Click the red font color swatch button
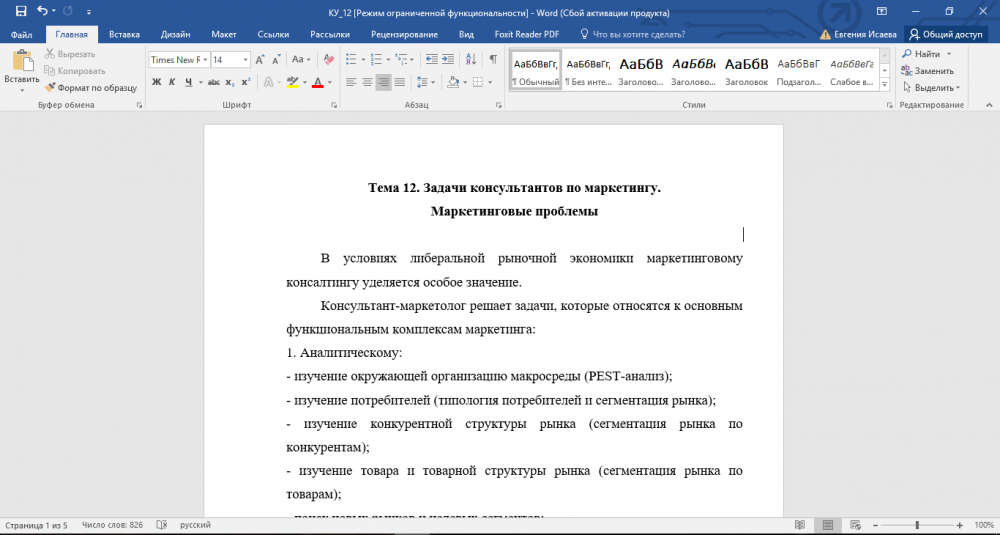Screen dimensions: 1000x535 coord(316,82)
